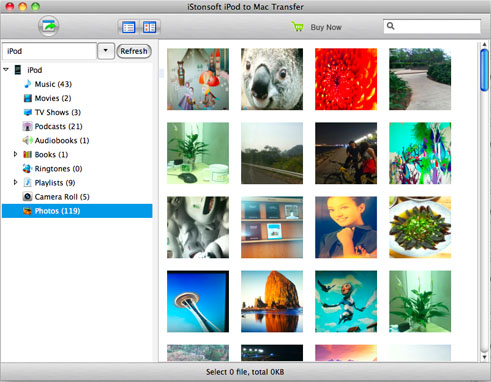
Task: Collapse the iPod tree node
Action: (6, 70)
